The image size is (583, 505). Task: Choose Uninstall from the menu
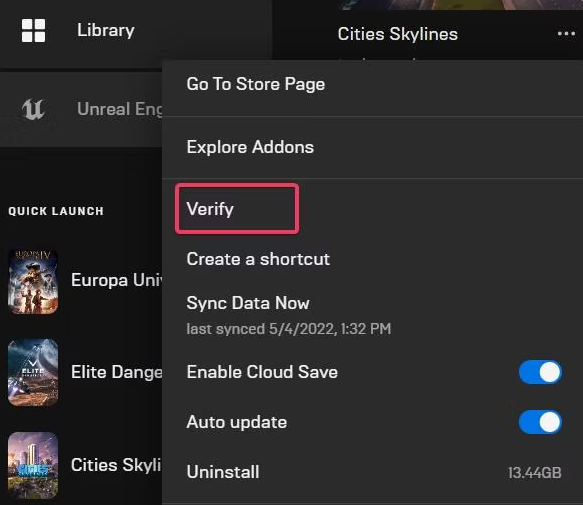(x=223, y=472)
